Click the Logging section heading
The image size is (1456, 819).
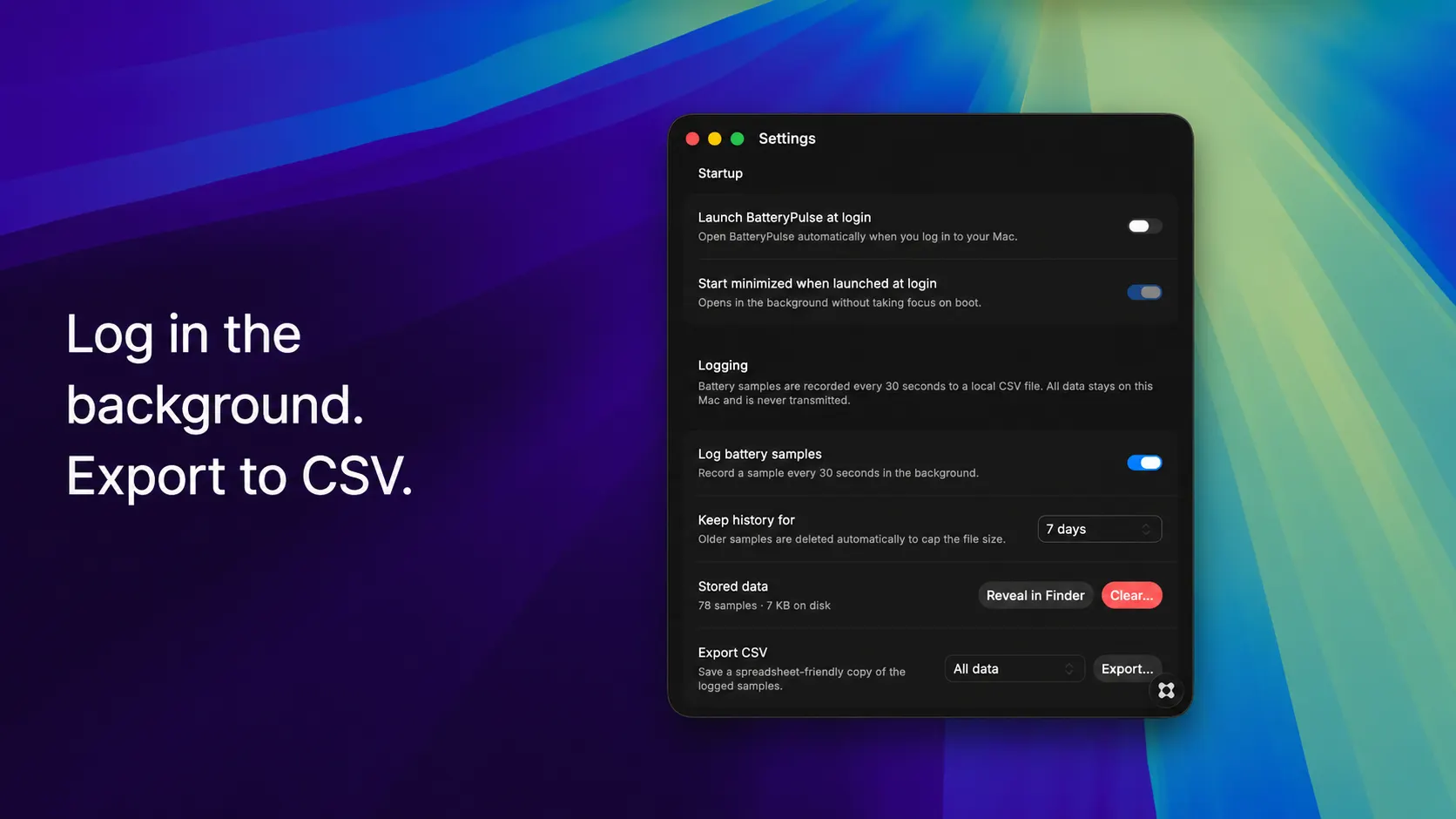(x=723, y=365)
